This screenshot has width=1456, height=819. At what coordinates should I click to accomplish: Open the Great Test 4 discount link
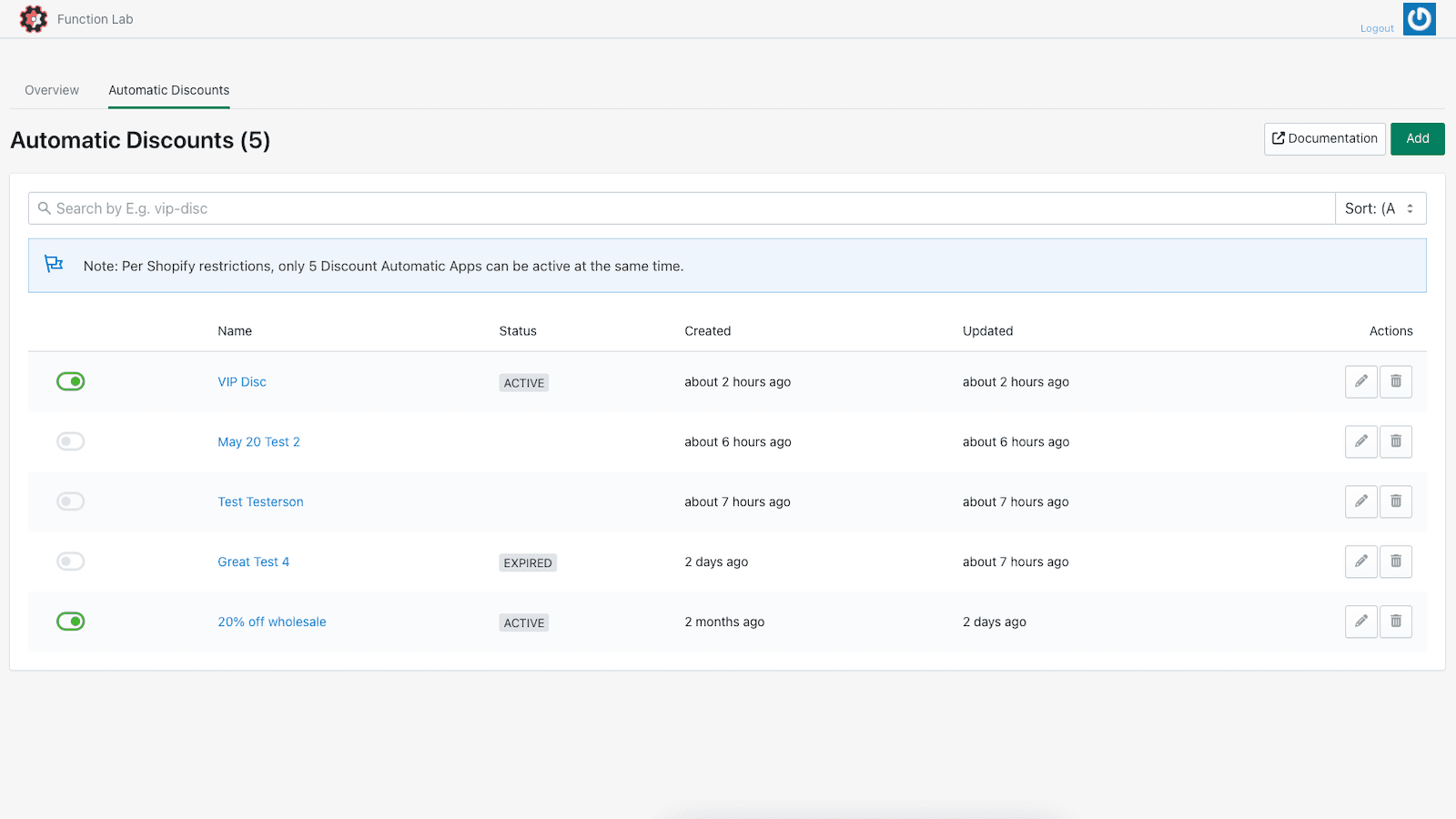coord(254,562)
